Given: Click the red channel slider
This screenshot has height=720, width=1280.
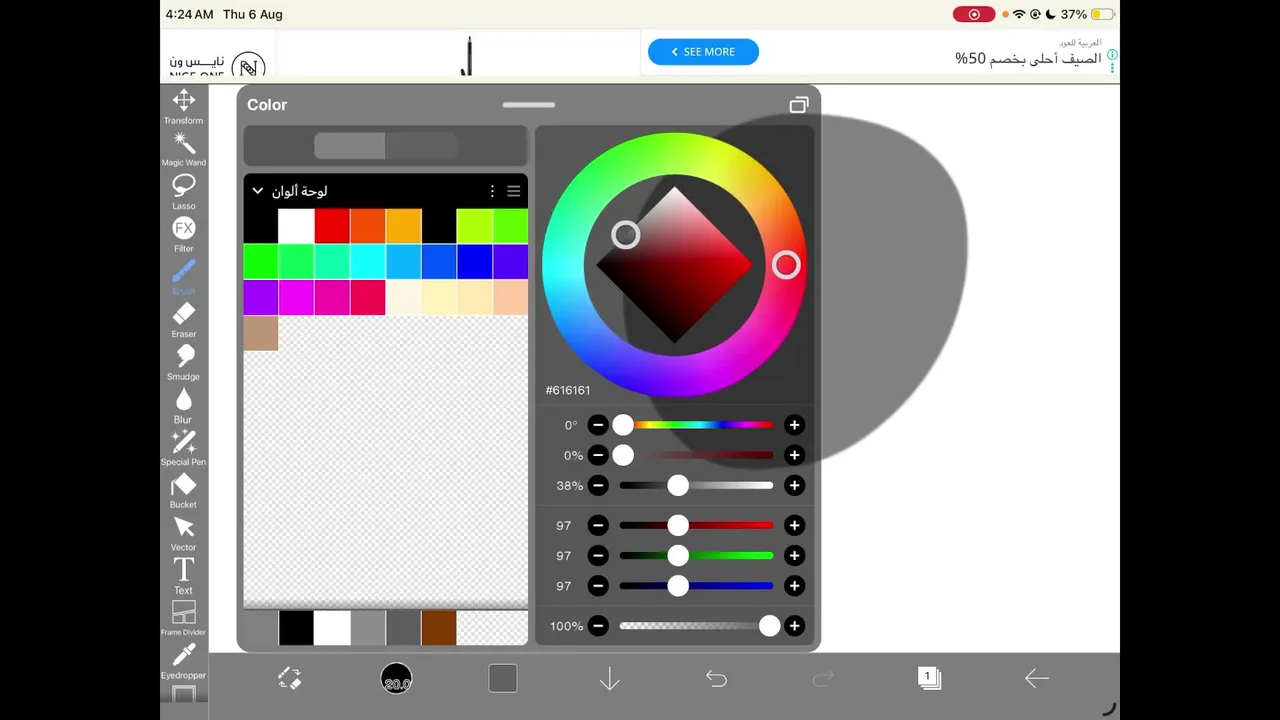Looking at the screenshot, I should pyautogui.click(x=697, y=525).
